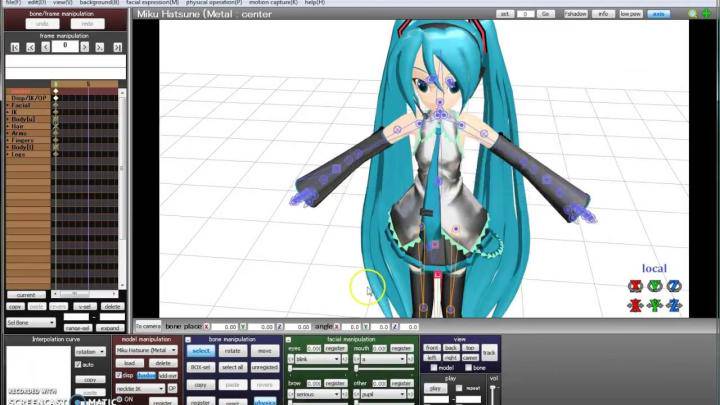Screen dimensions: 720x405
Task: Open the Sel:Bone dropdown
Action: (31, 323)
